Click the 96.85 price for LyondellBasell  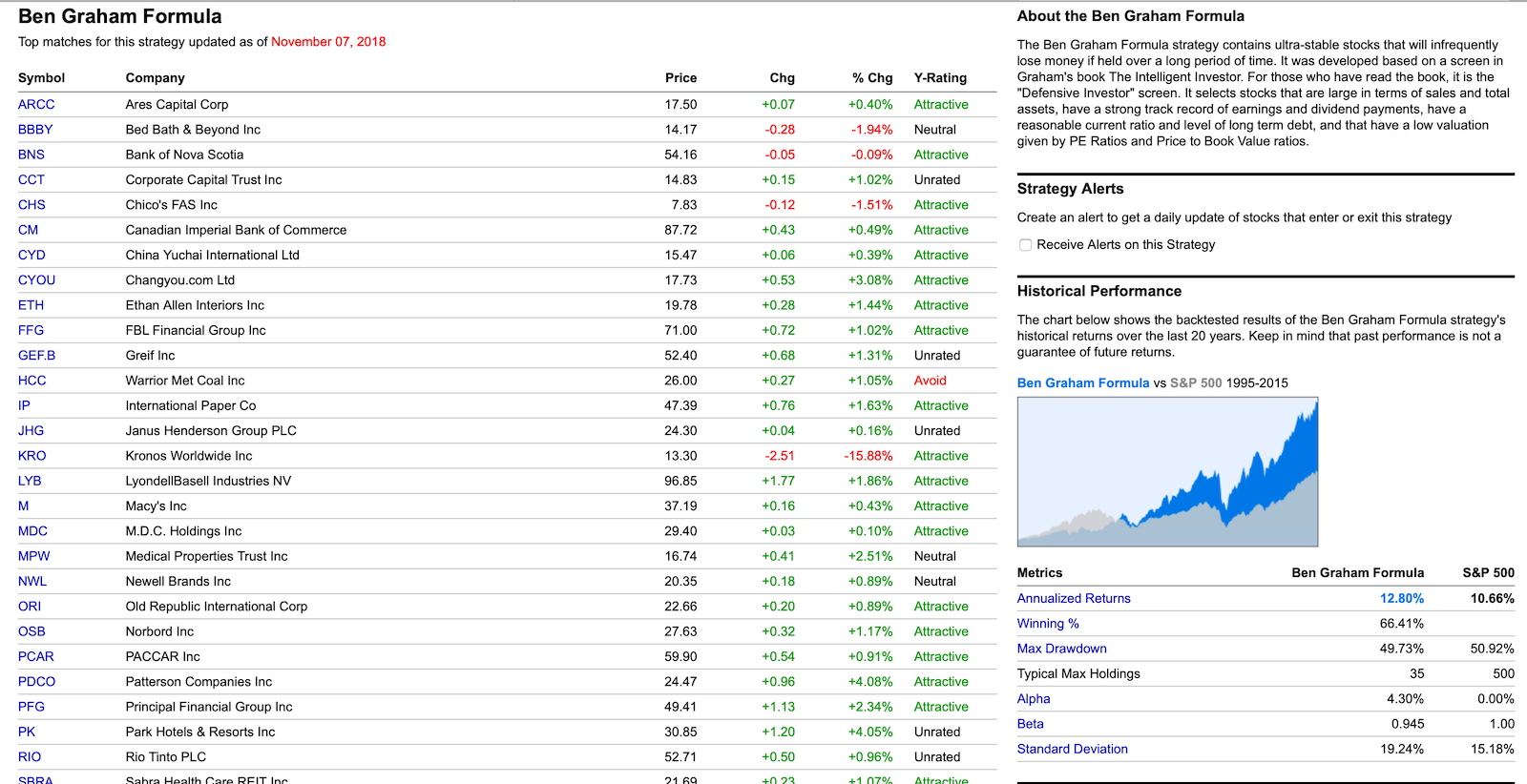coord(681,481)
